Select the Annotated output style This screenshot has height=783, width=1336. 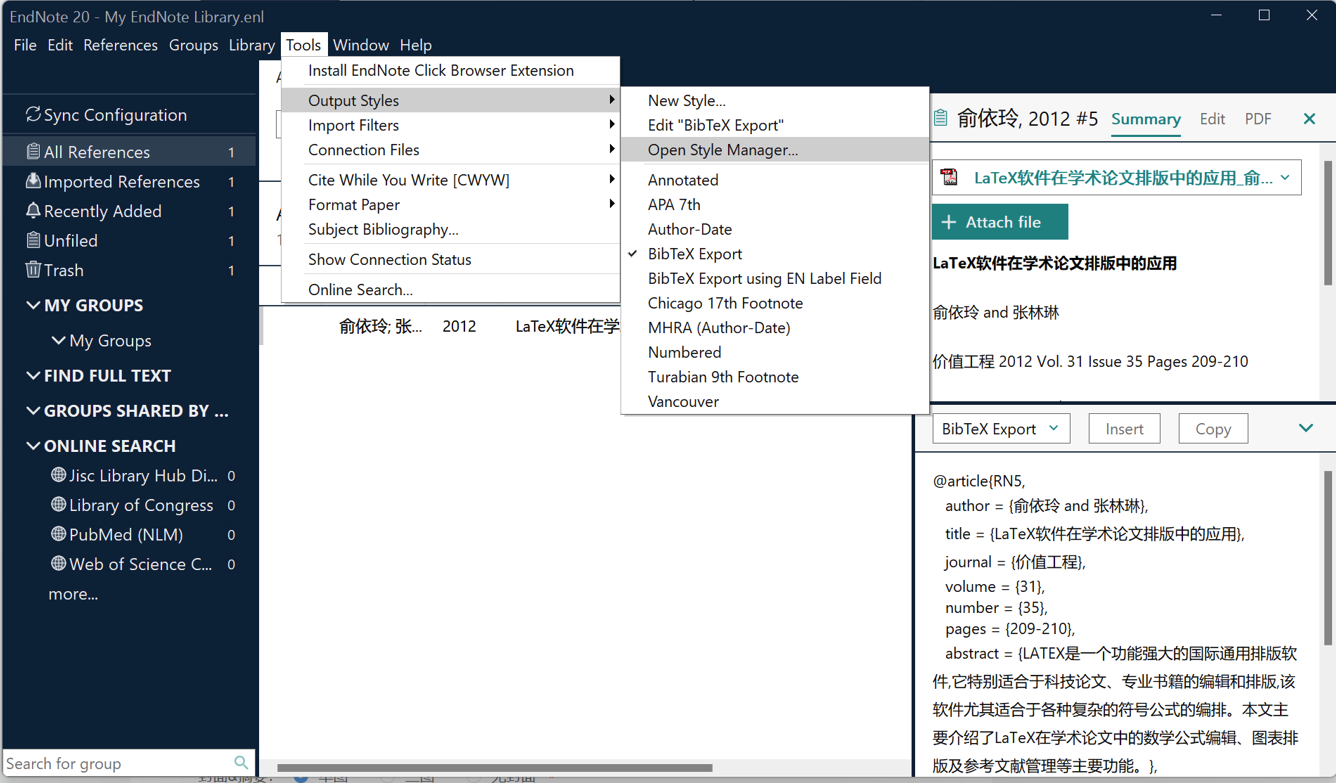pyautogui.click(x=774, y=180)
